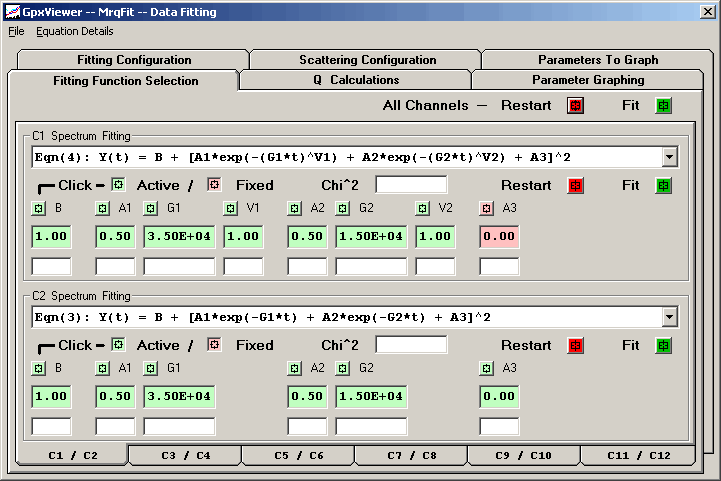
Task: Open the File menu
Action: click(16, 31)
